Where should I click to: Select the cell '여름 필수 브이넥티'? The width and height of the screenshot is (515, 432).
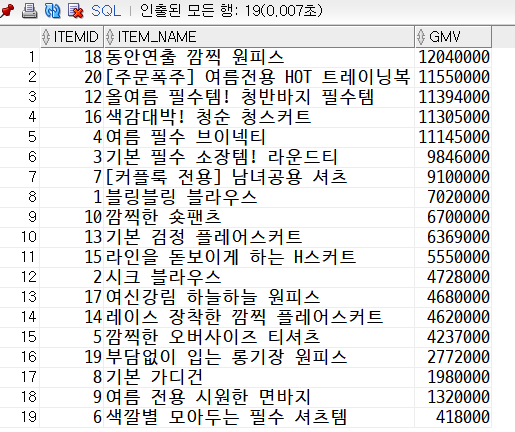pyautogui.click(x=259, y=137)
